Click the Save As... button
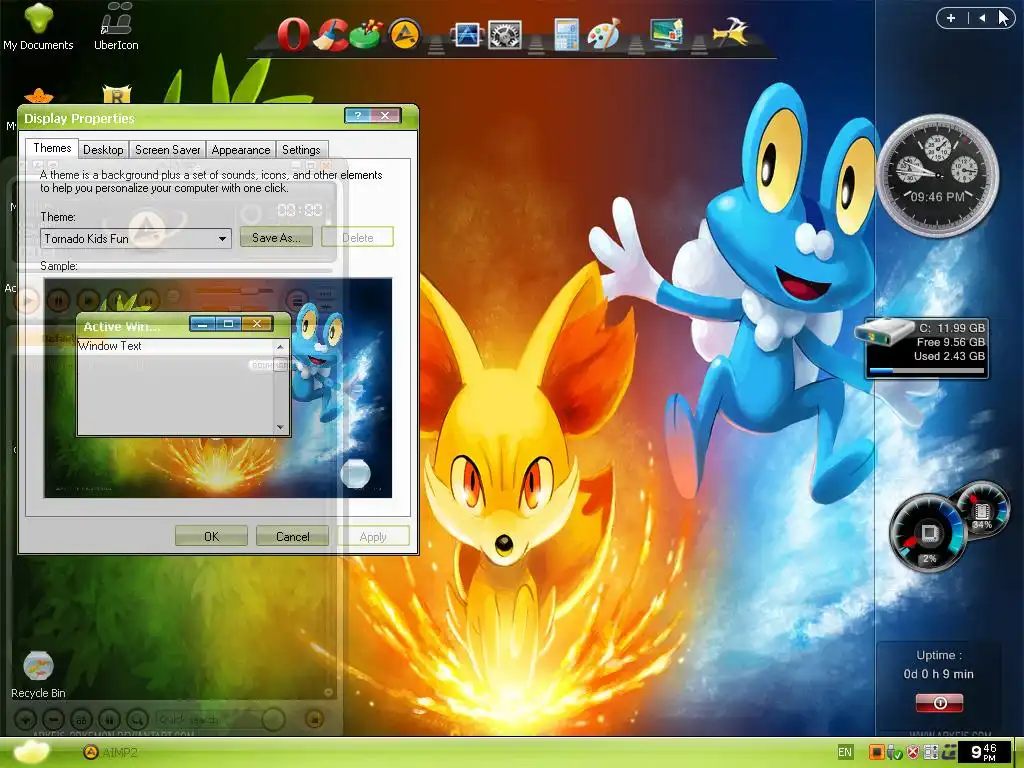This screenshot has height=768, width=1024. (x=276, y=237)
